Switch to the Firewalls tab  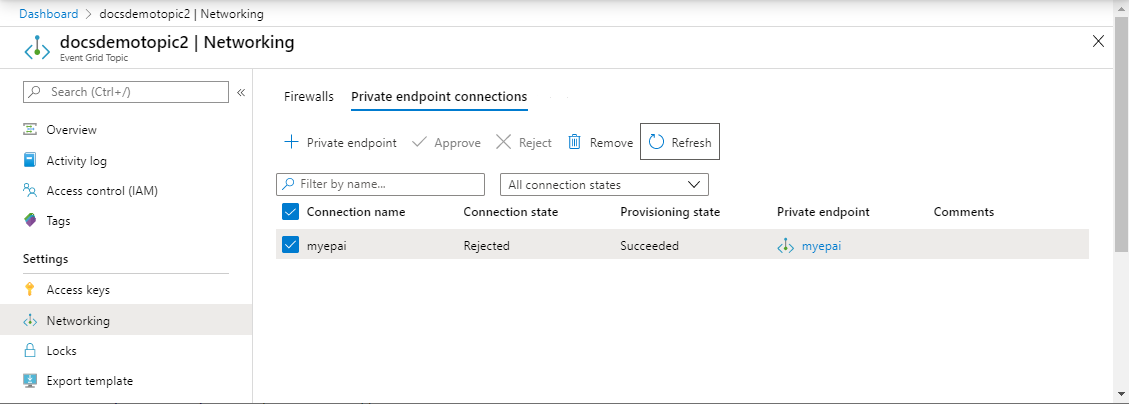coord(309,97)
